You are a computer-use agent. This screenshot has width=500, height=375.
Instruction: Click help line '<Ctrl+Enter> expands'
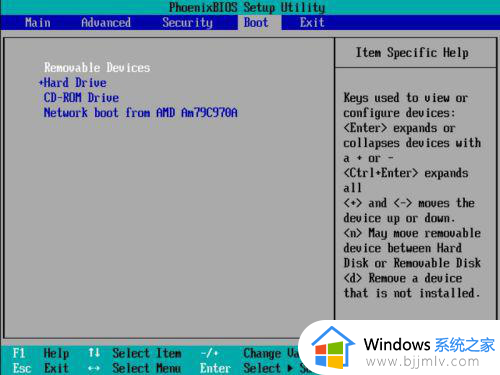click(406, 173)
